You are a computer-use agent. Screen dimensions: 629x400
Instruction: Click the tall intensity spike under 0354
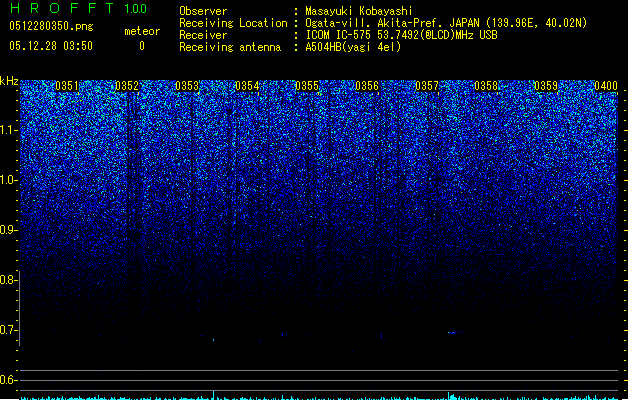tap(213, 394)
